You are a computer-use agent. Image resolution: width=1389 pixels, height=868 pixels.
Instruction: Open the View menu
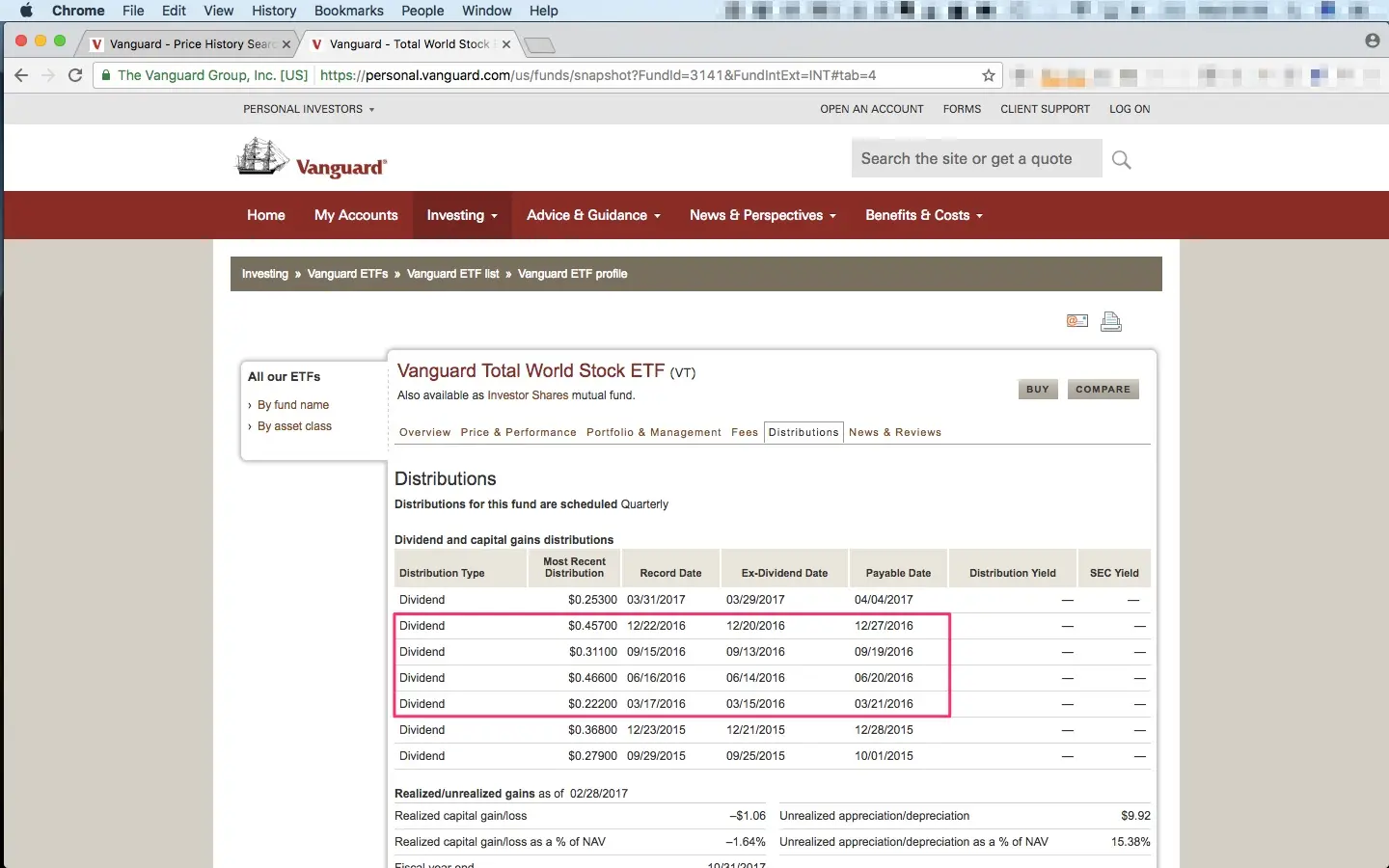(219, 11)
